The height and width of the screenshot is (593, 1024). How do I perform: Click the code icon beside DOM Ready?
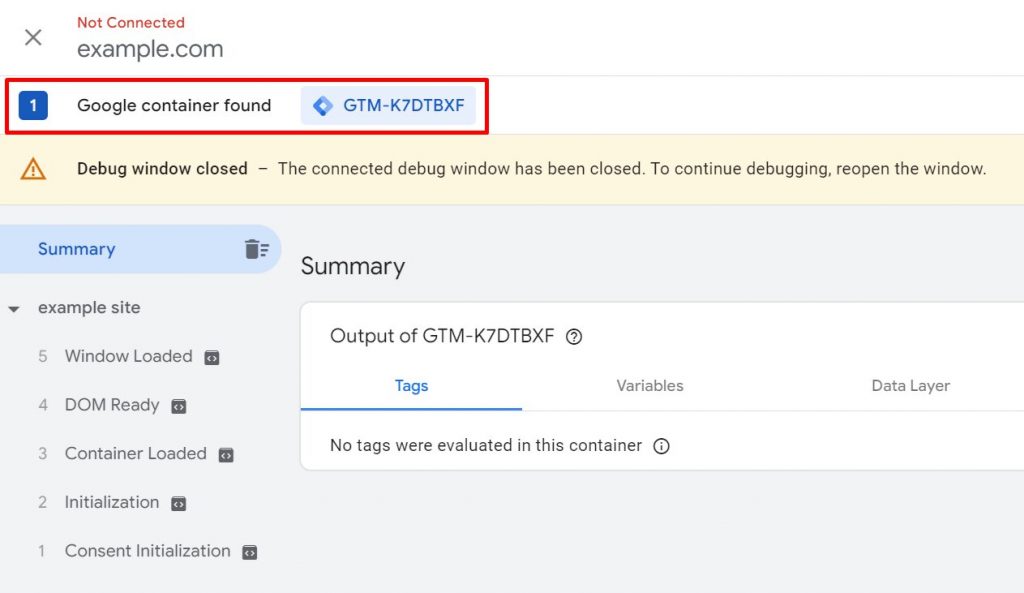(178, 406)
